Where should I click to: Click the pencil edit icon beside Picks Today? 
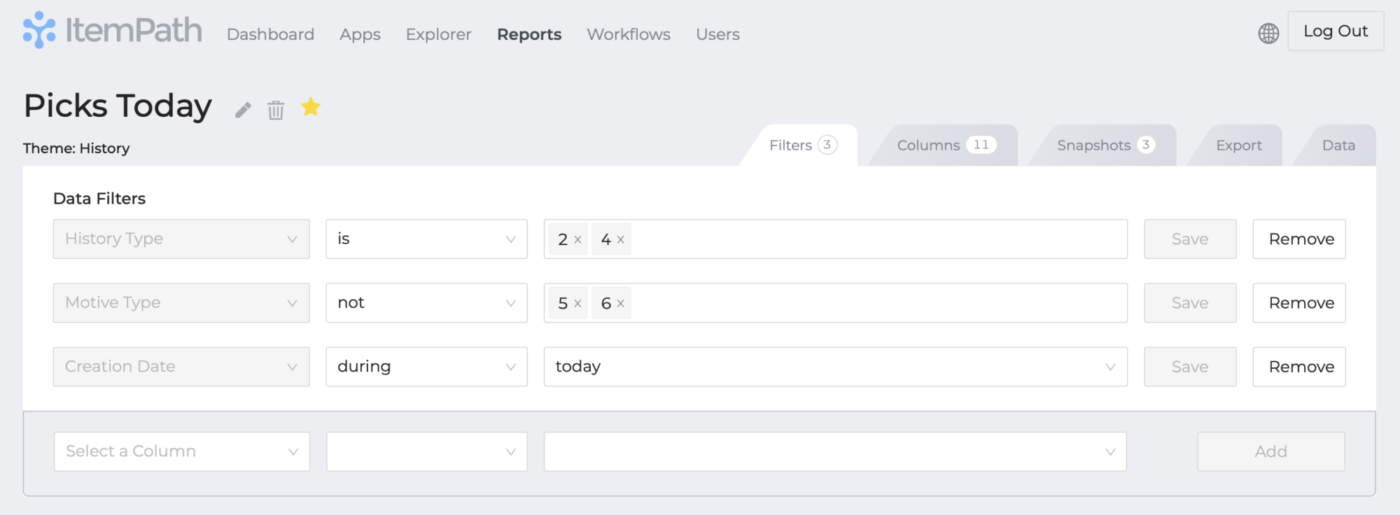(x=243, y=110)
